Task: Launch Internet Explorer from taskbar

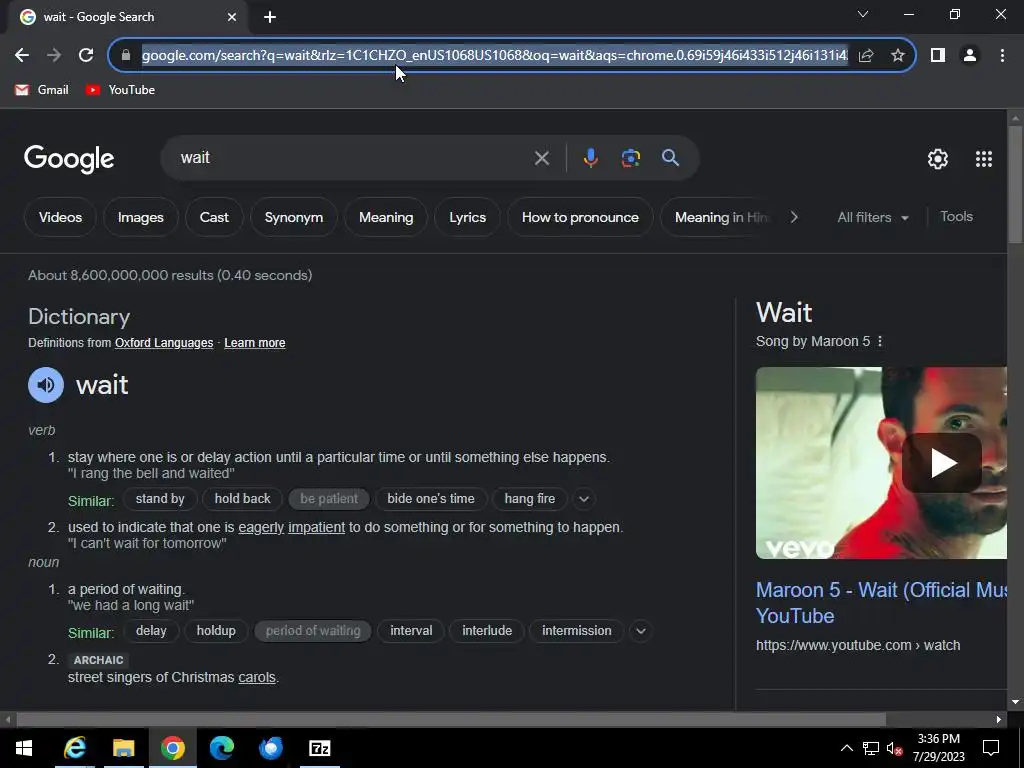Action: point(74,748)
